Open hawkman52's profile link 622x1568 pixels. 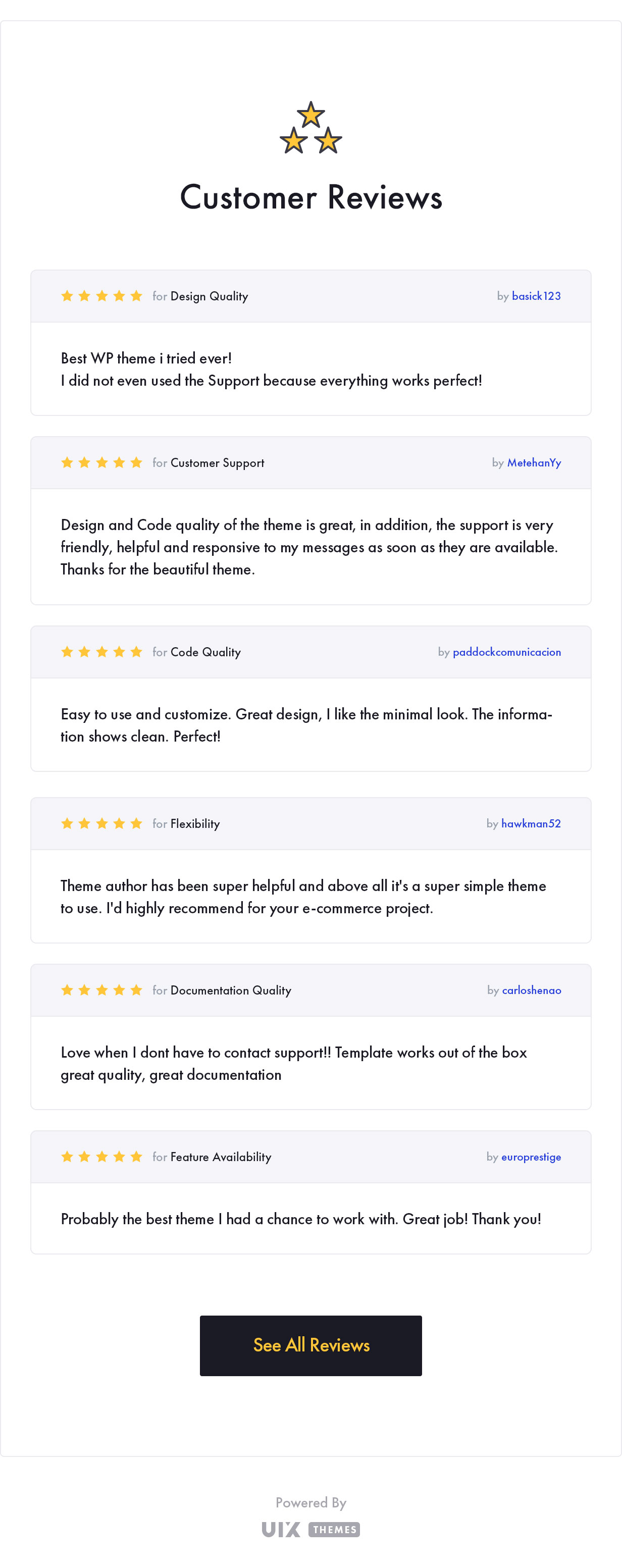531,823
